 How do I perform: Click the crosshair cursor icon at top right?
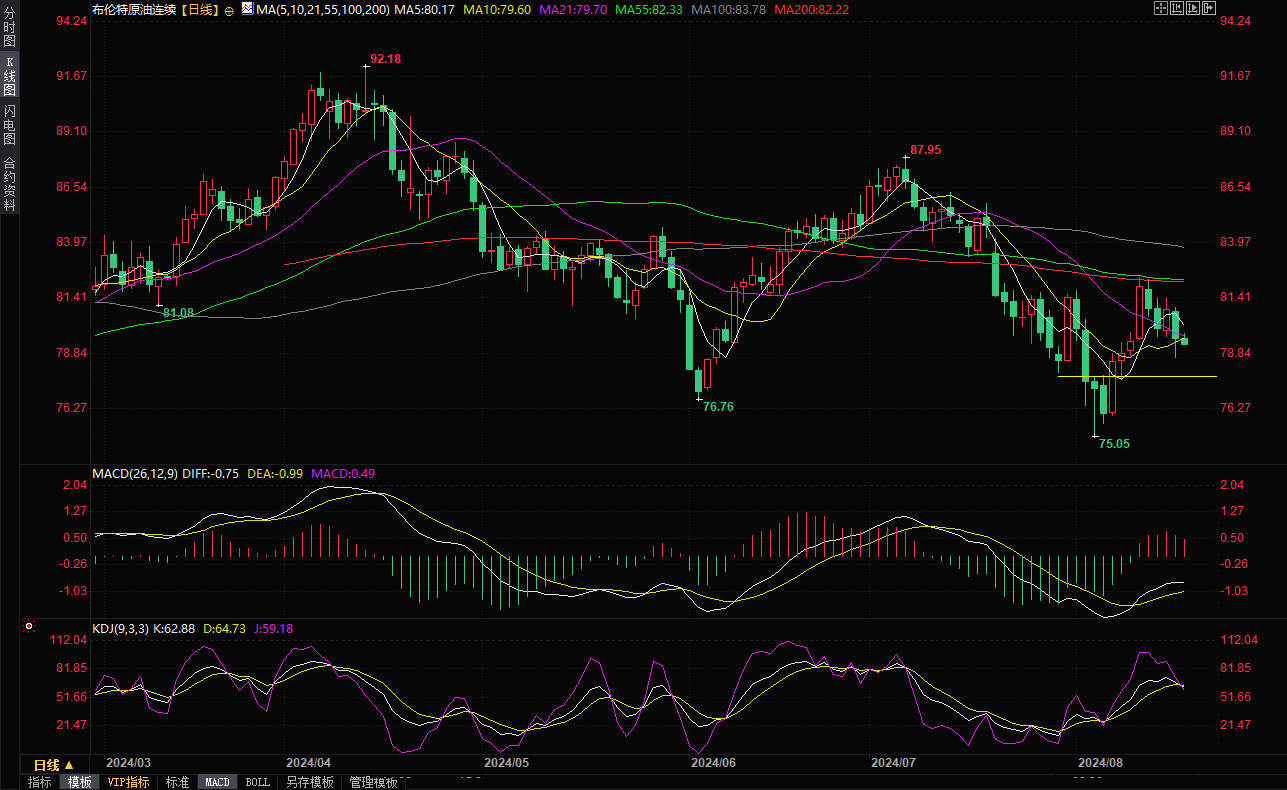point(1161,8)
